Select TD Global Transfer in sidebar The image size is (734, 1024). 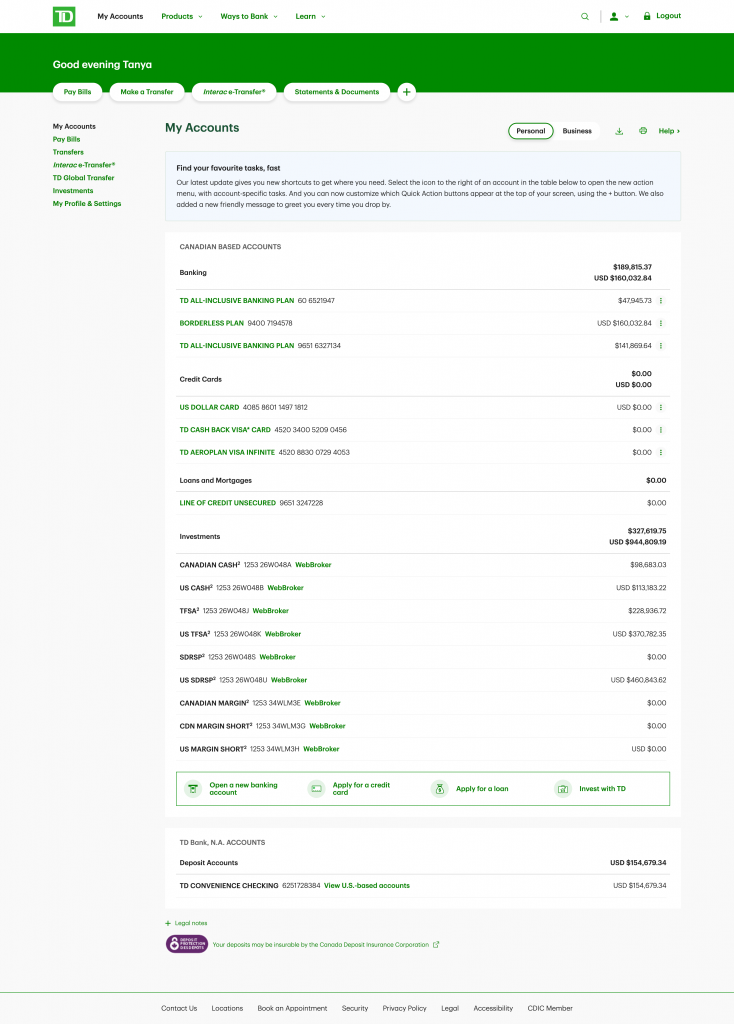(84, 178)
